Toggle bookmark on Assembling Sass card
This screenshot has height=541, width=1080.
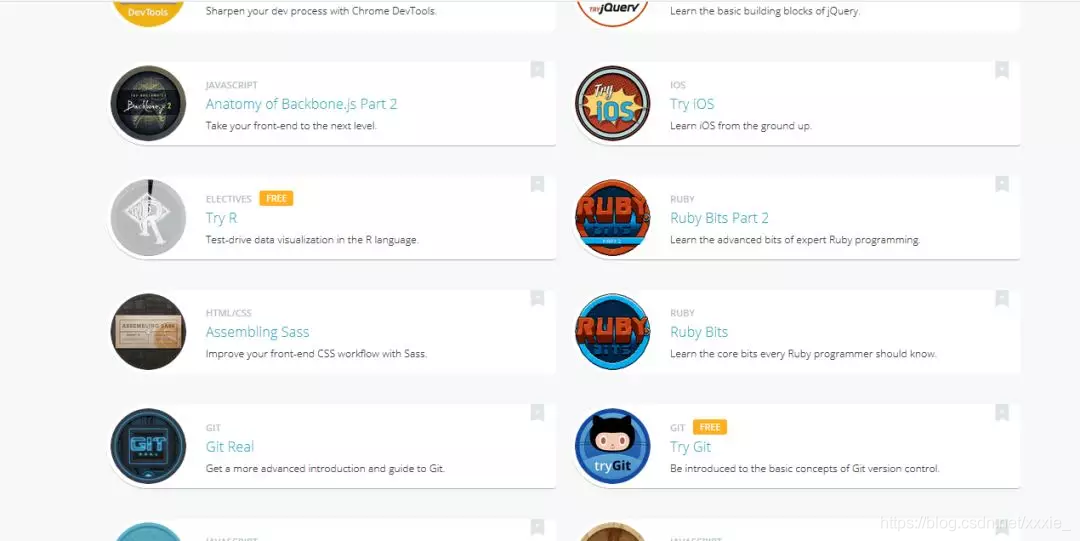[537, 298]
